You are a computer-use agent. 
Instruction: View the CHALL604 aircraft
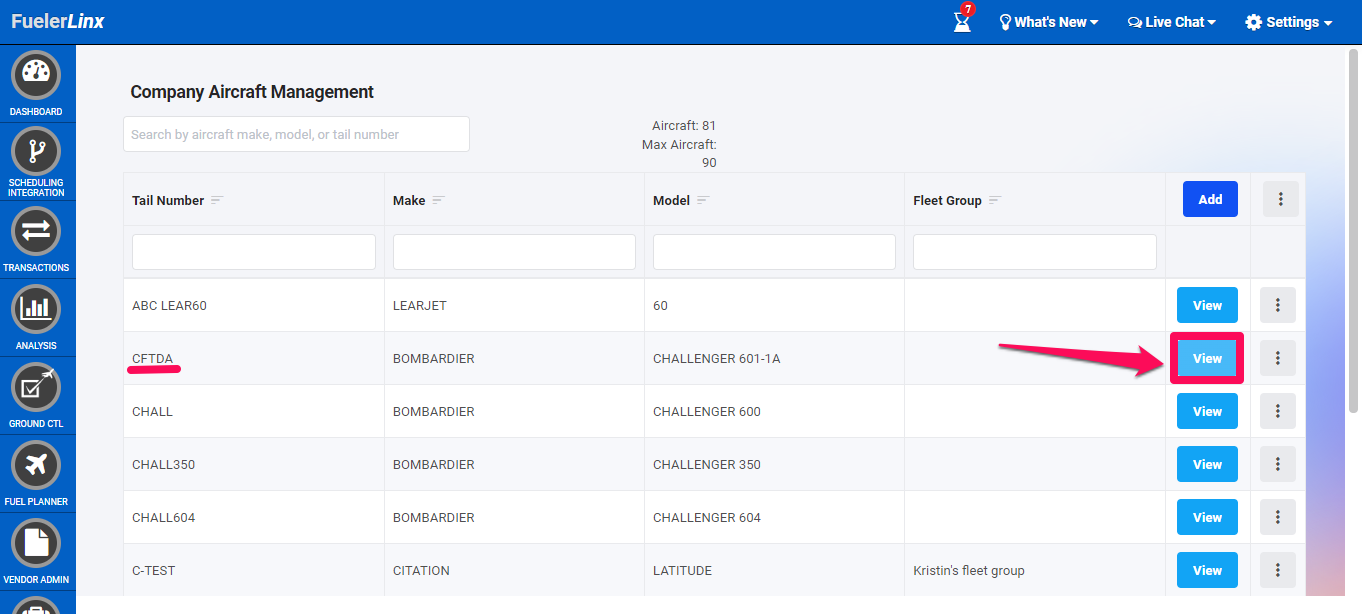(1207, 517)
